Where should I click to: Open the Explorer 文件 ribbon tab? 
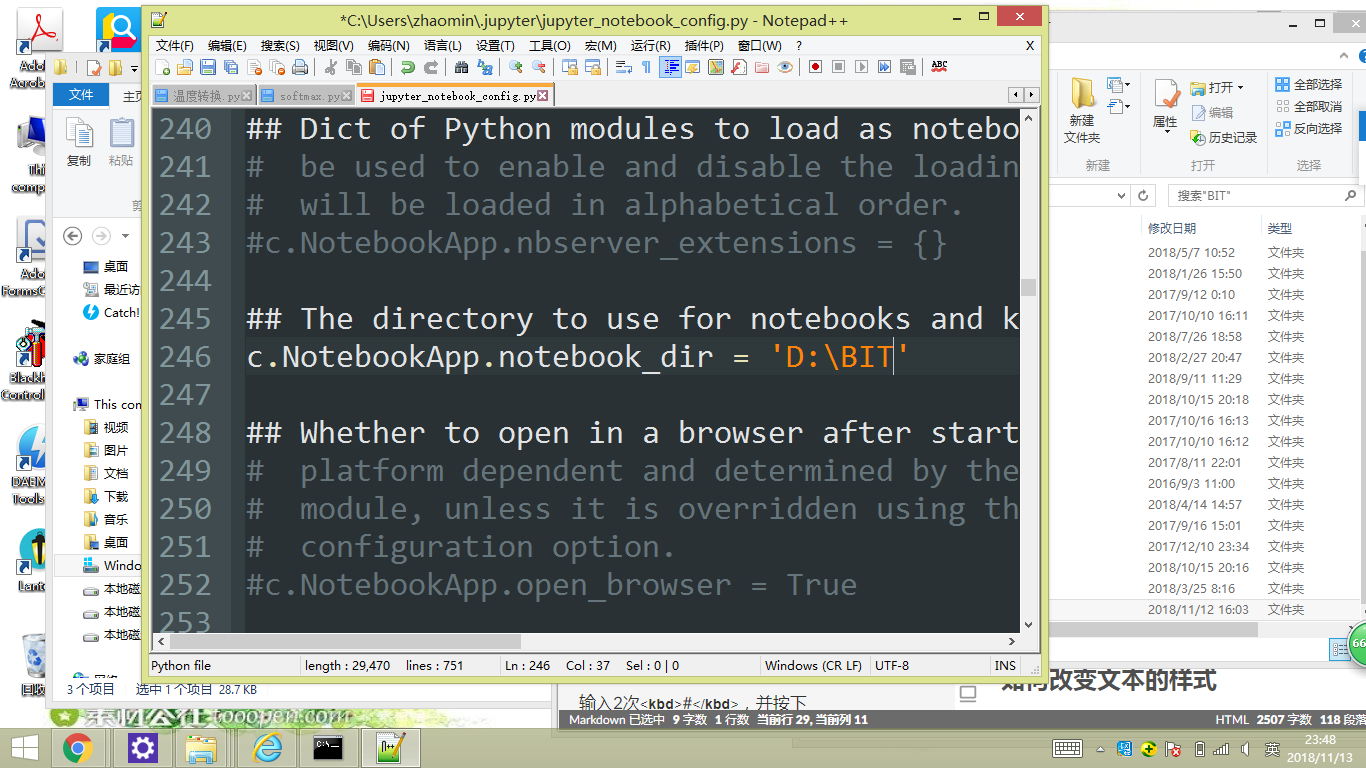click(81, 95)
